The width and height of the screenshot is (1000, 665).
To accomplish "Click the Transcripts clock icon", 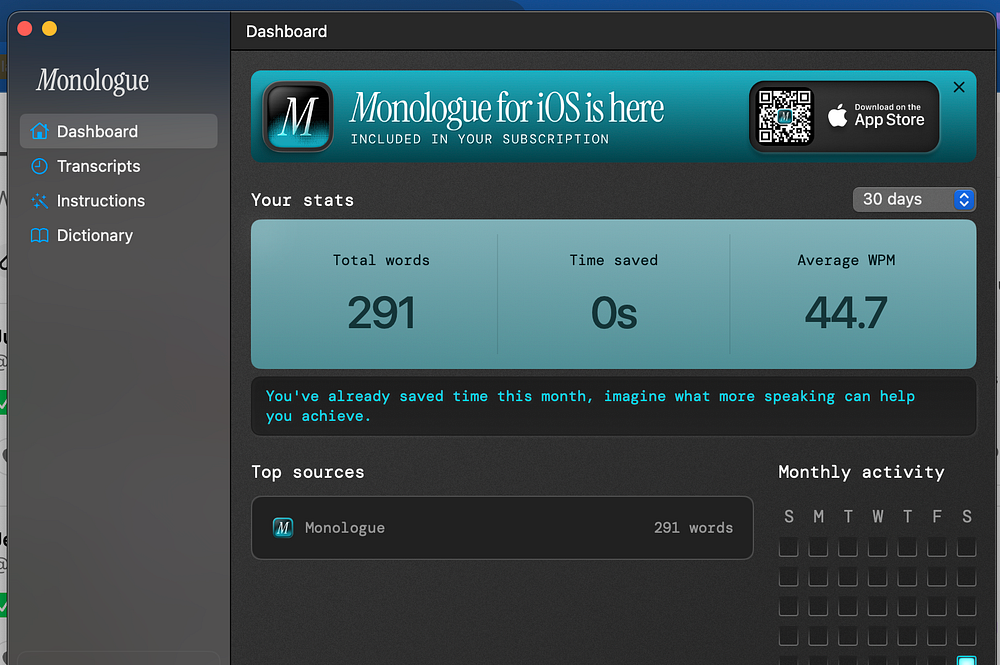I will coord(40,166).
